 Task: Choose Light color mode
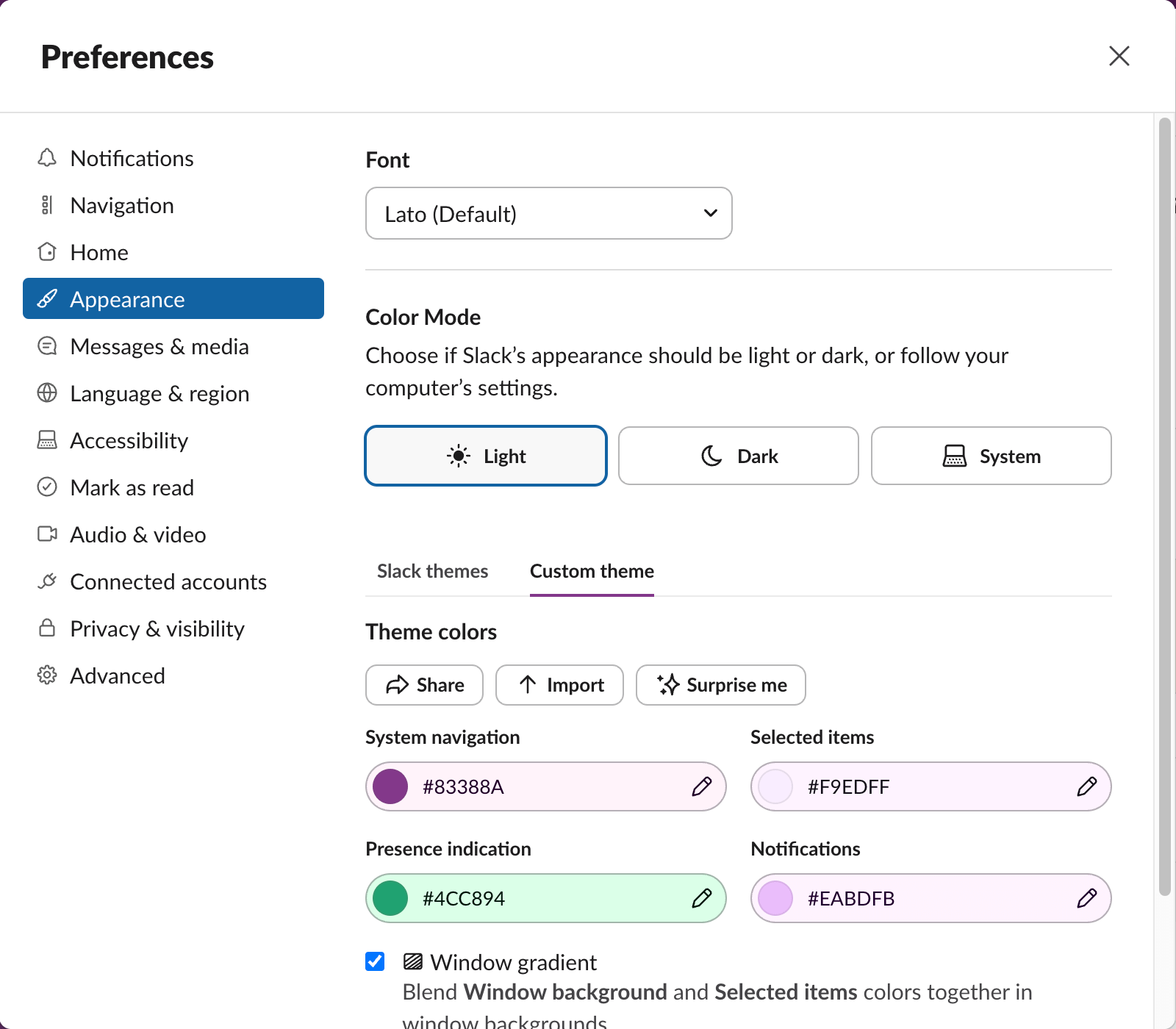click(x=486, y=456)
